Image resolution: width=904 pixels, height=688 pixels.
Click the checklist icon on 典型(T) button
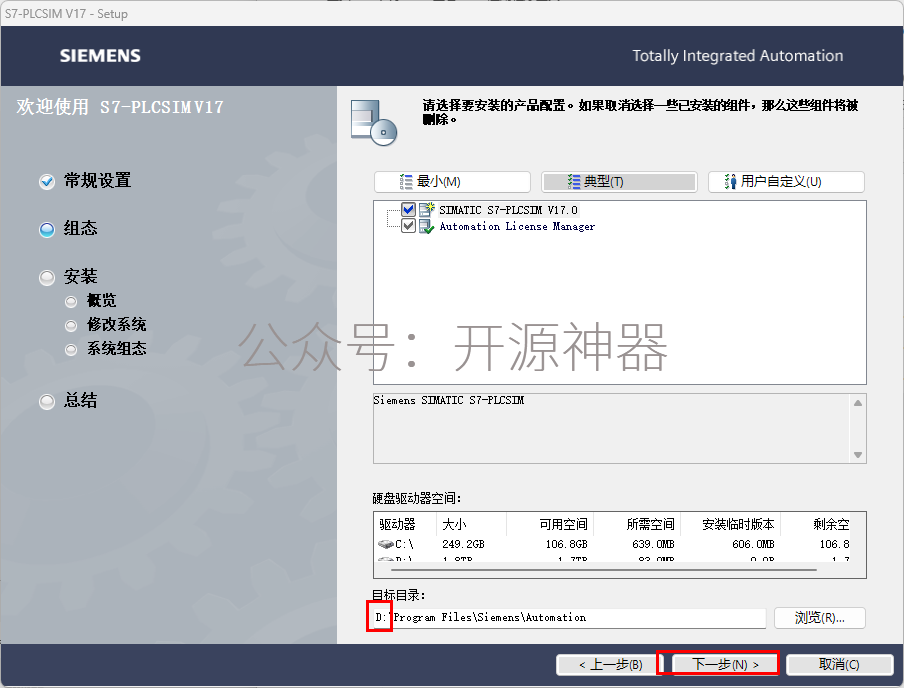click(x=574, y=182)
